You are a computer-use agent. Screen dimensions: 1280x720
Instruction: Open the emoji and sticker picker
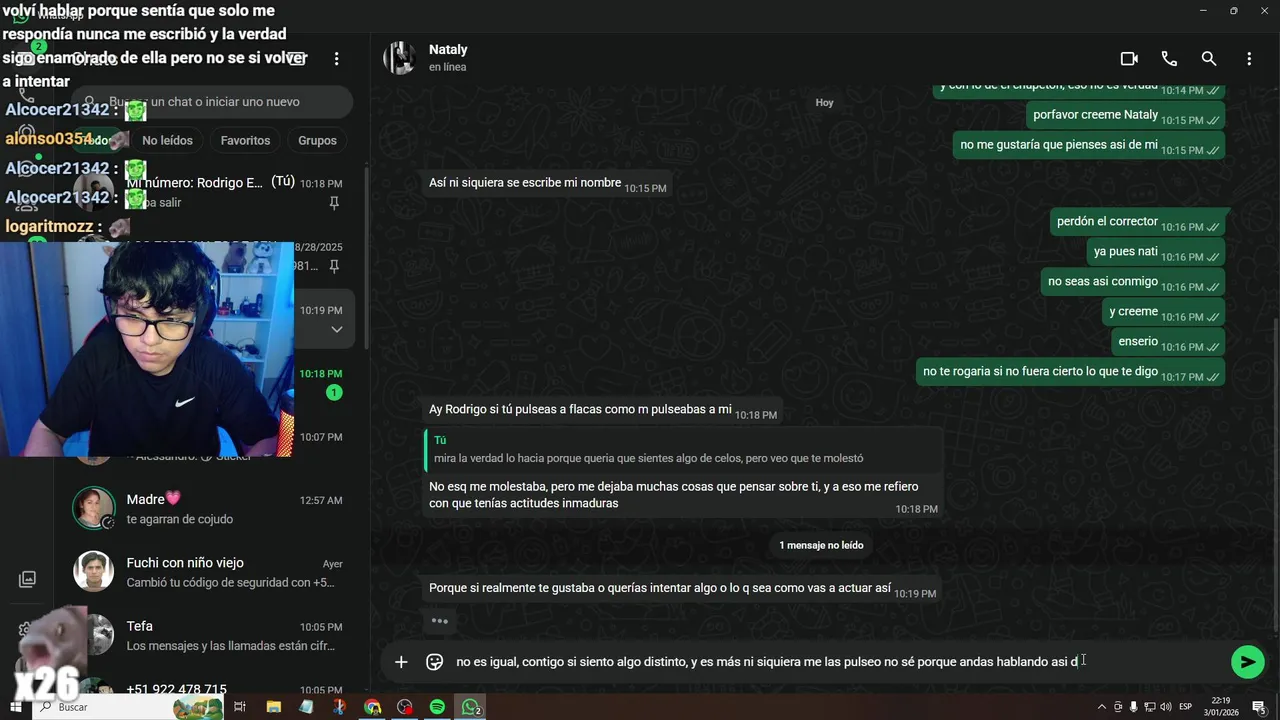pyautogui.click(x=434, y=662)
